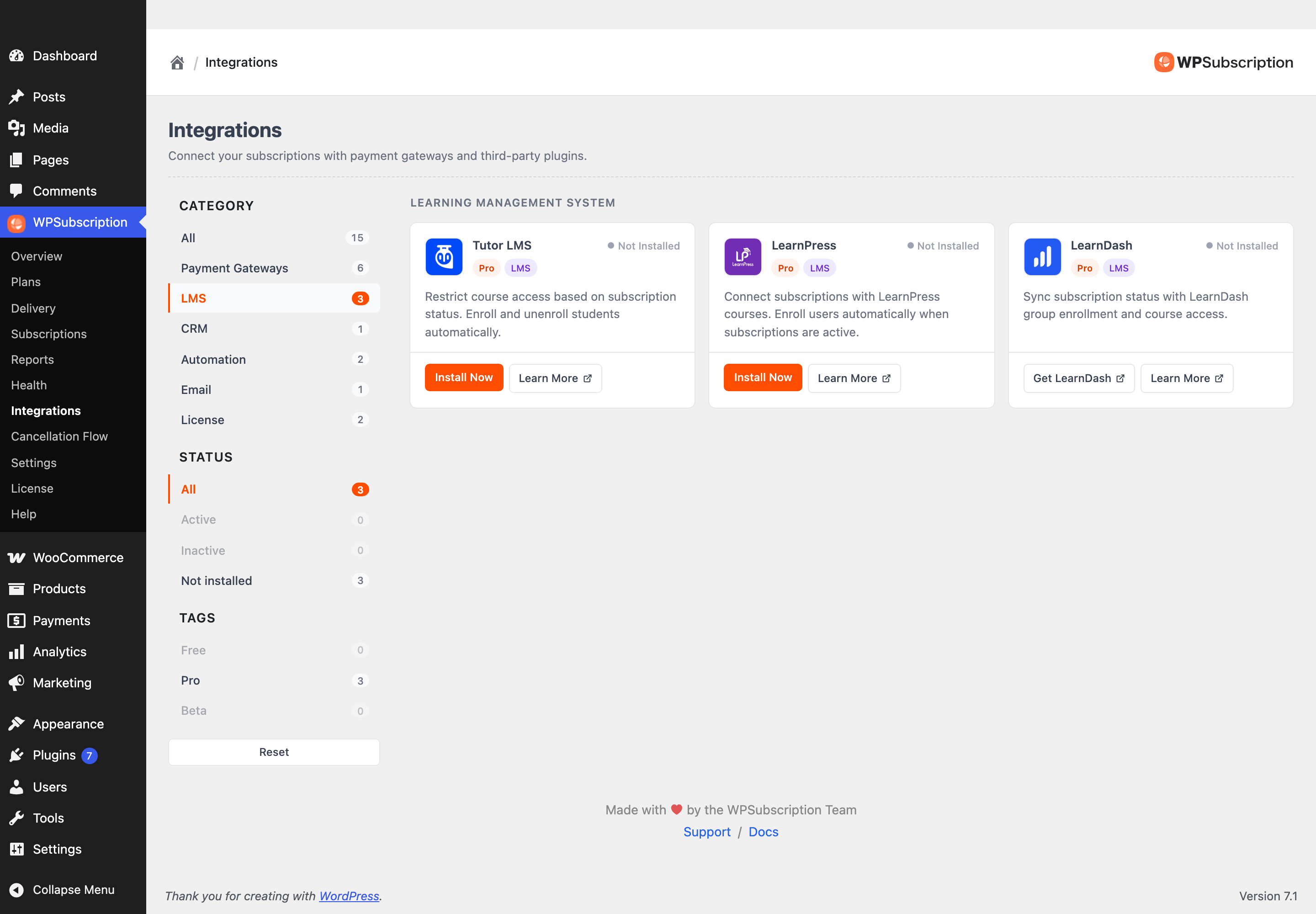Open WPSubscription Settings submenu item
Screen dimensions: 1316x914
coord(34,463)
